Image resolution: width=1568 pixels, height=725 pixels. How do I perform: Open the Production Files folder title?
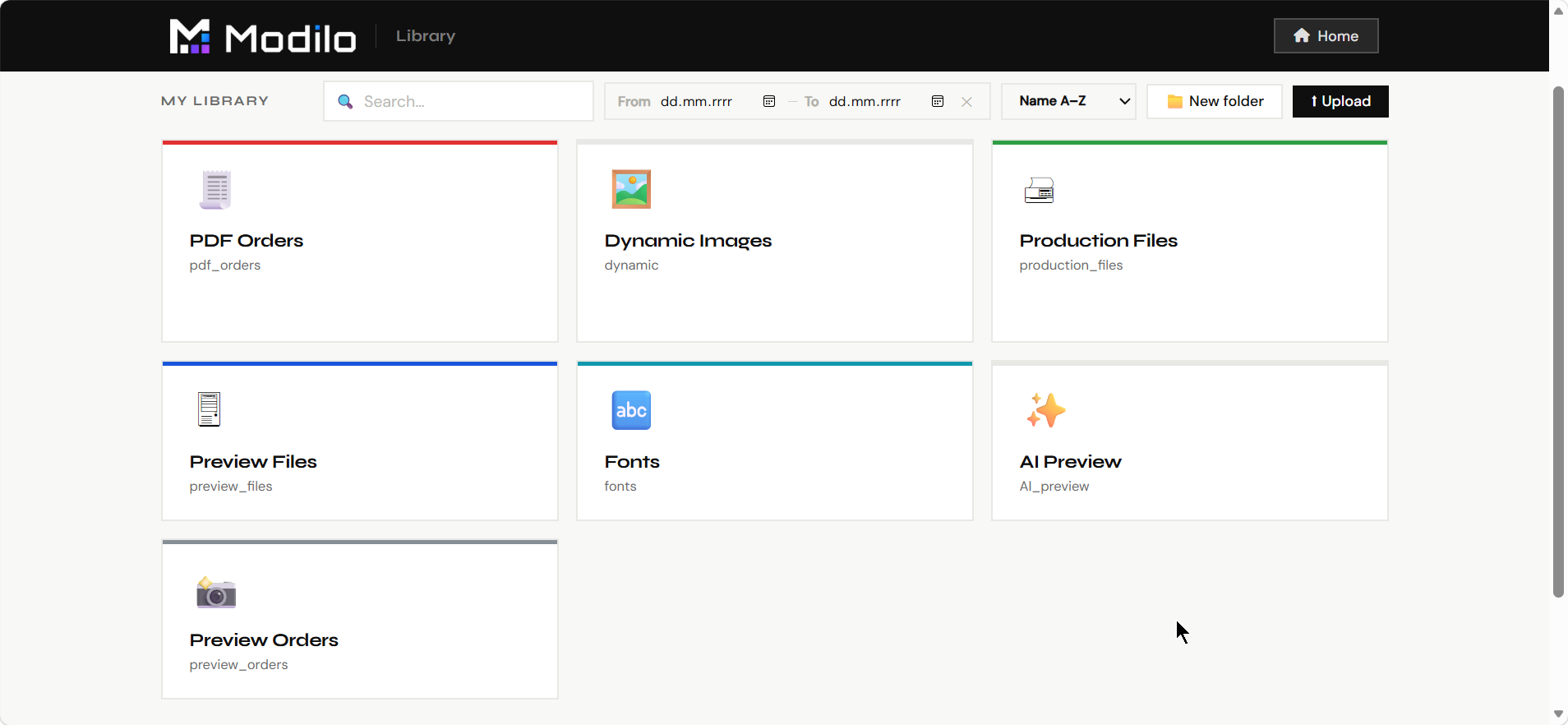1098,241
